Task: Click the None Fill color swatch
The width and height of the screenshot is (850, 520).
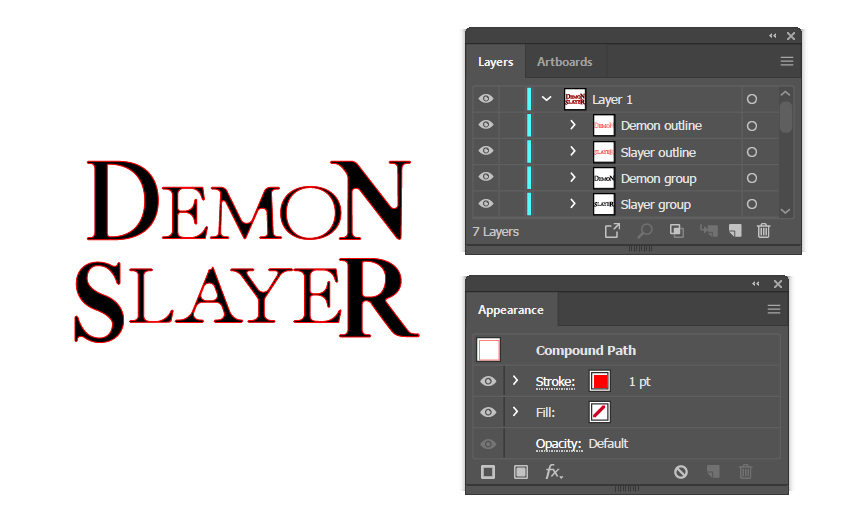Action: [600, 412]
